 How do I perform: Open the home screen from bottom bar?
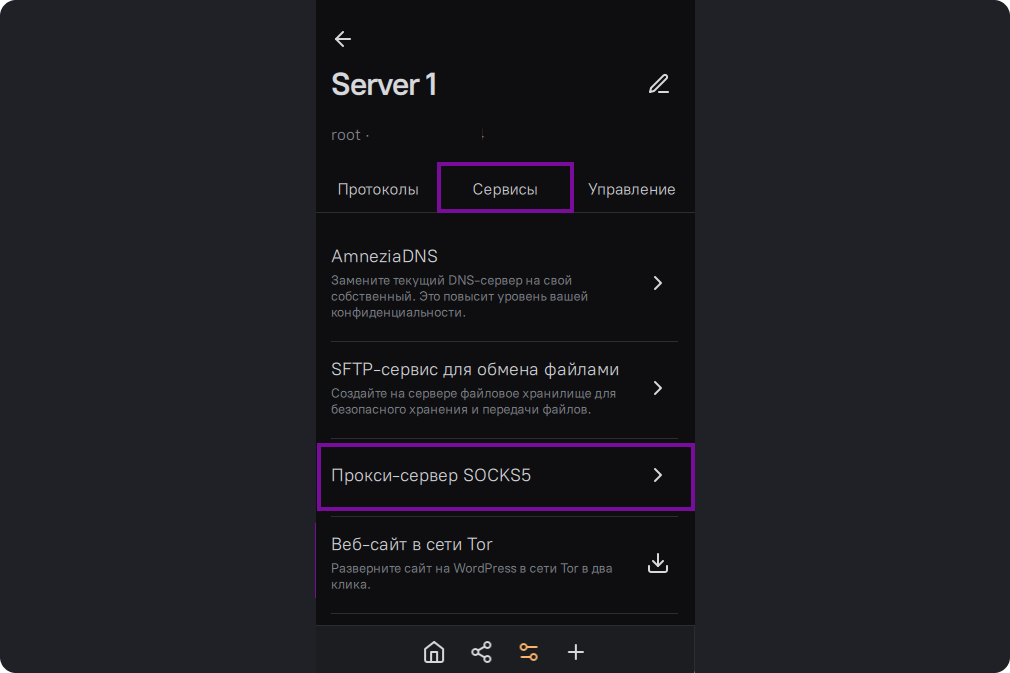tap(434, 653)
